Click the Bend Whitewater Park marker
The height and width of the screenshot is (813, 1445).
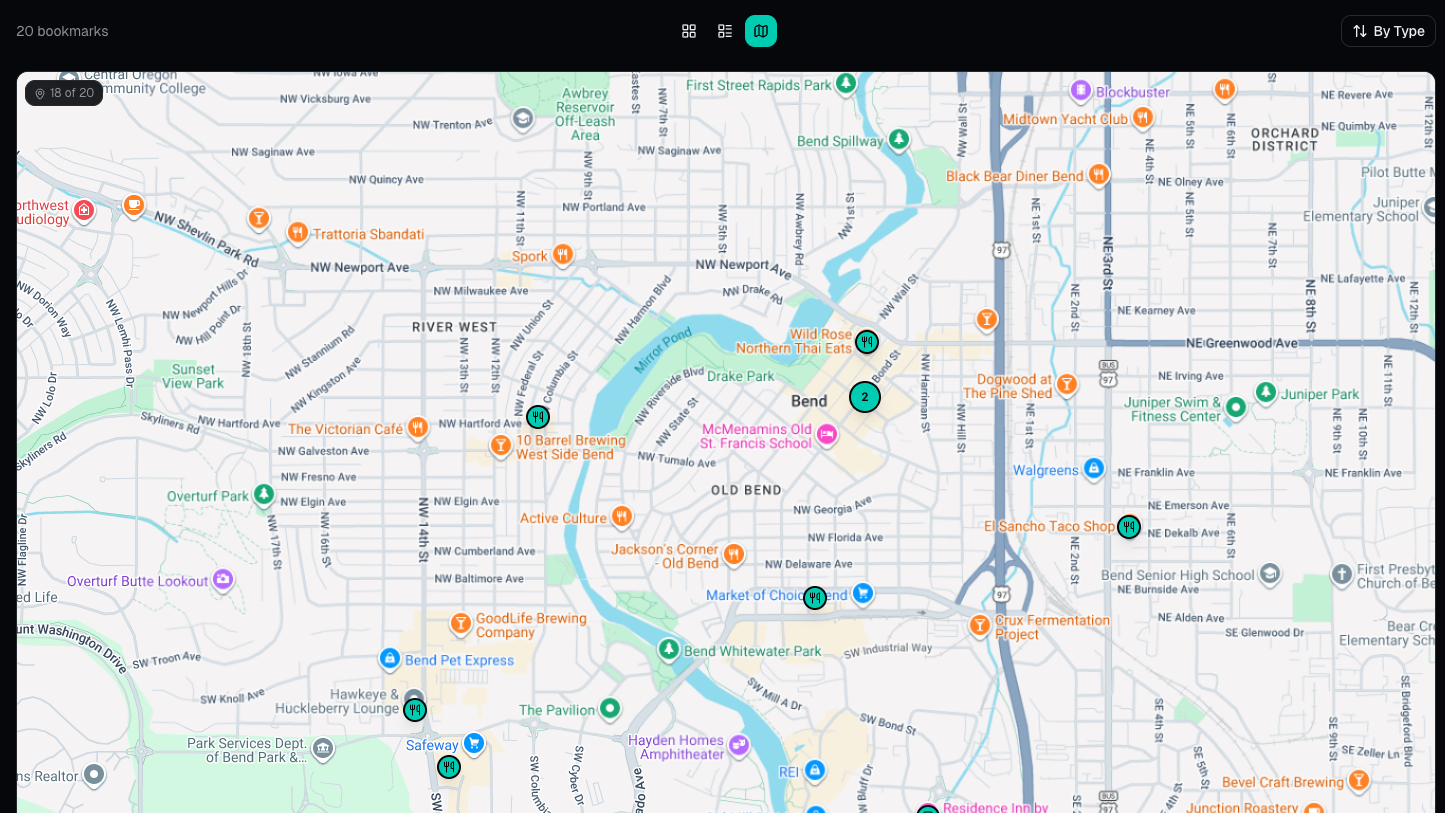pos(669,650)
